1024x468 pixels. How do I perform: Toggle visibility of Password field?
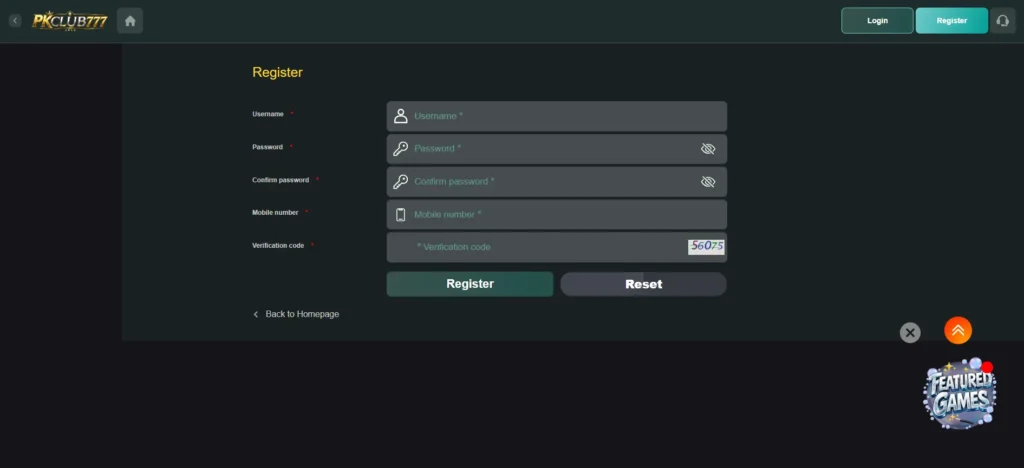[708, 149]
